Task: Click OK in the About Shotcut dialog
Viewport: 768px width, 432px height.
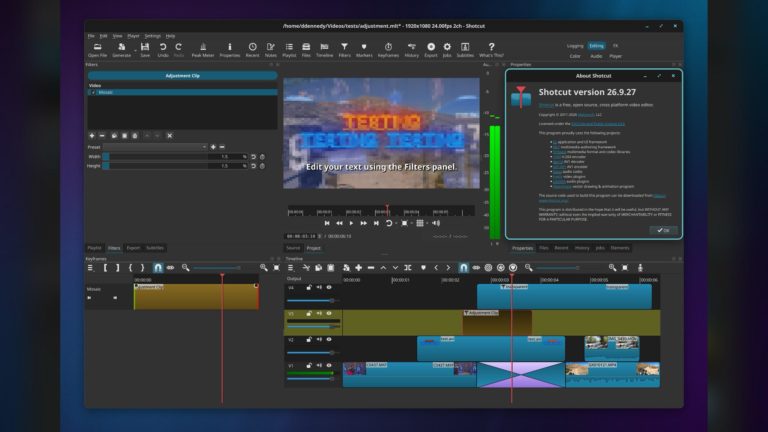Action: pos(664,230)
